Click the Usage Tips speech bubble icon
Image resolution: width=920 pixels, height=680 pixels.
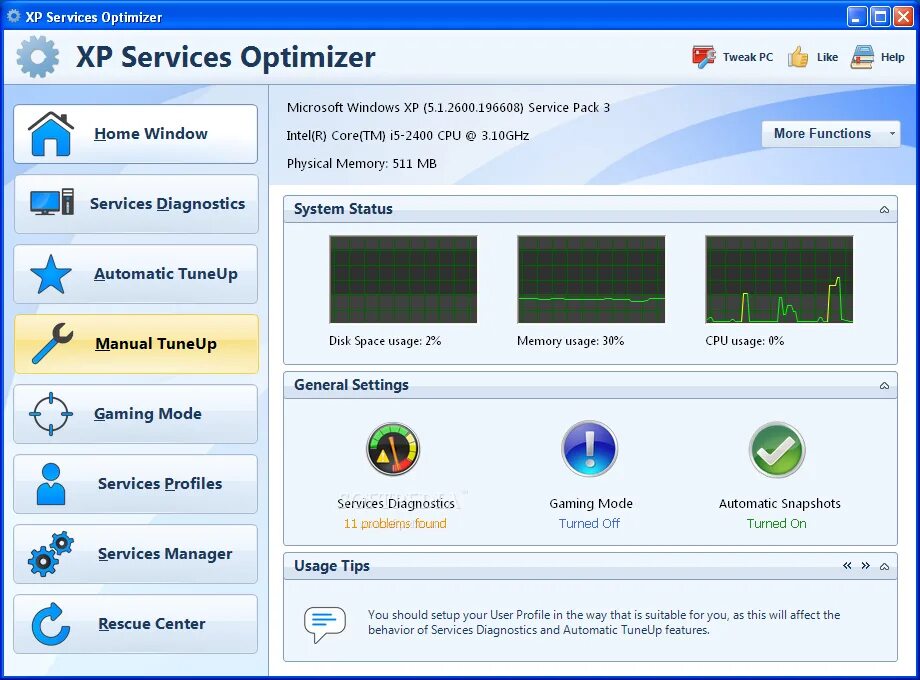[324, 624]
